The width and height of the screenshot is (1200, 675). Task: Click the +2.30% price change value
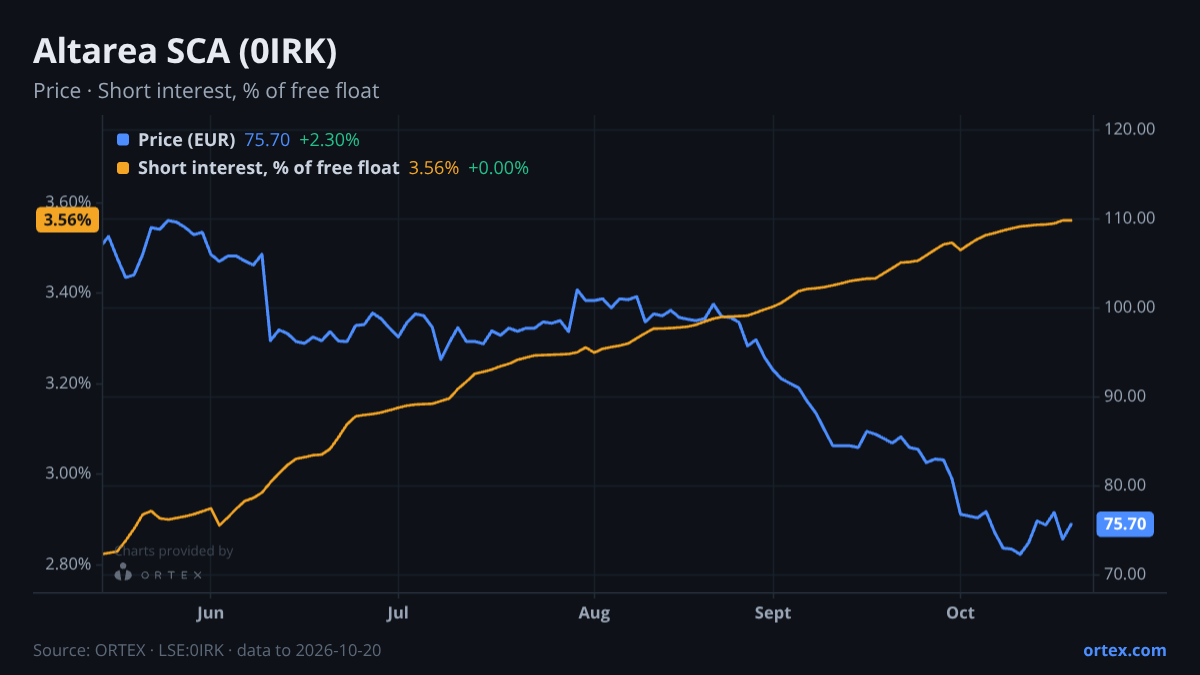(x=329, y=140)
